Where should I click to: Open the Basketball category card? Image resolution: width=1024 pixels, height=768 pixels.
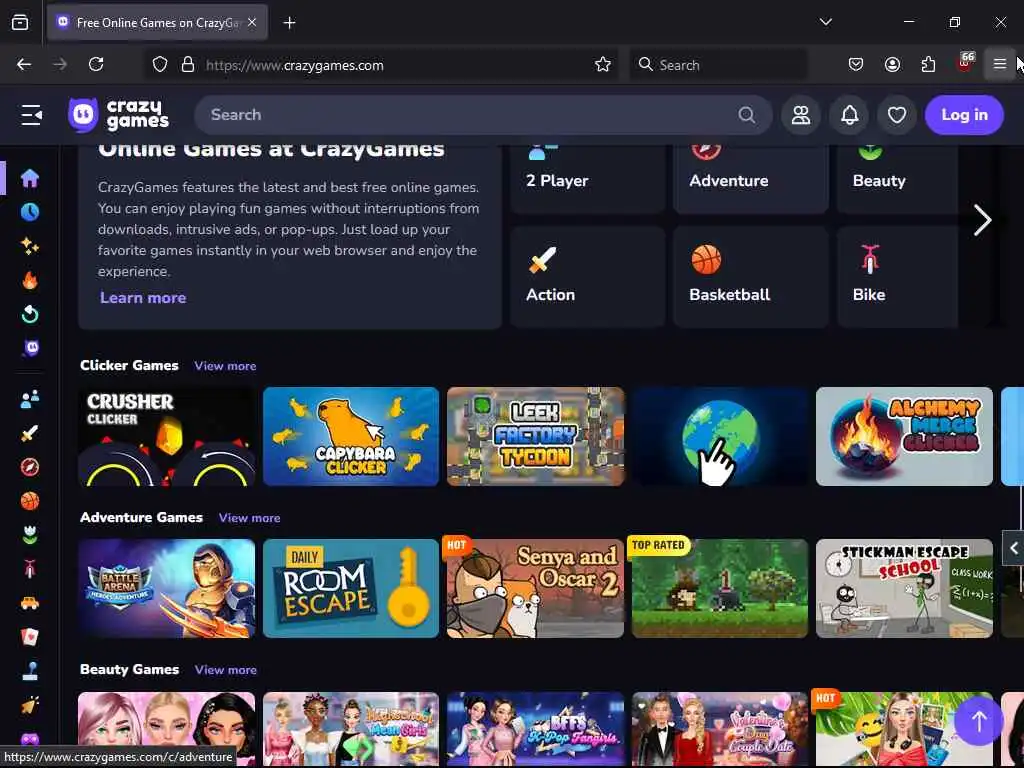click(751, 277)
